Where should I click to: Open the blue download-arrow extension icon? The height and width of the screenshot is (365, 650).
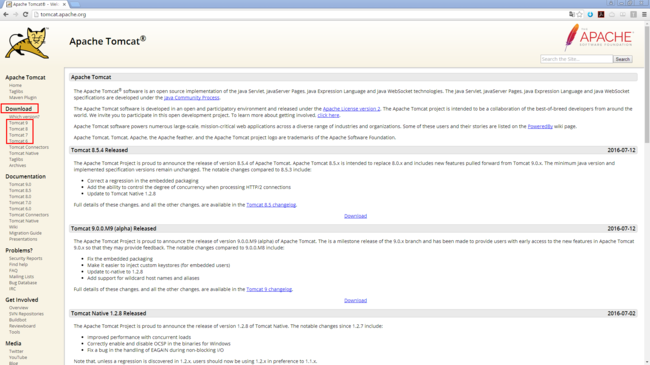pos(590,15)
